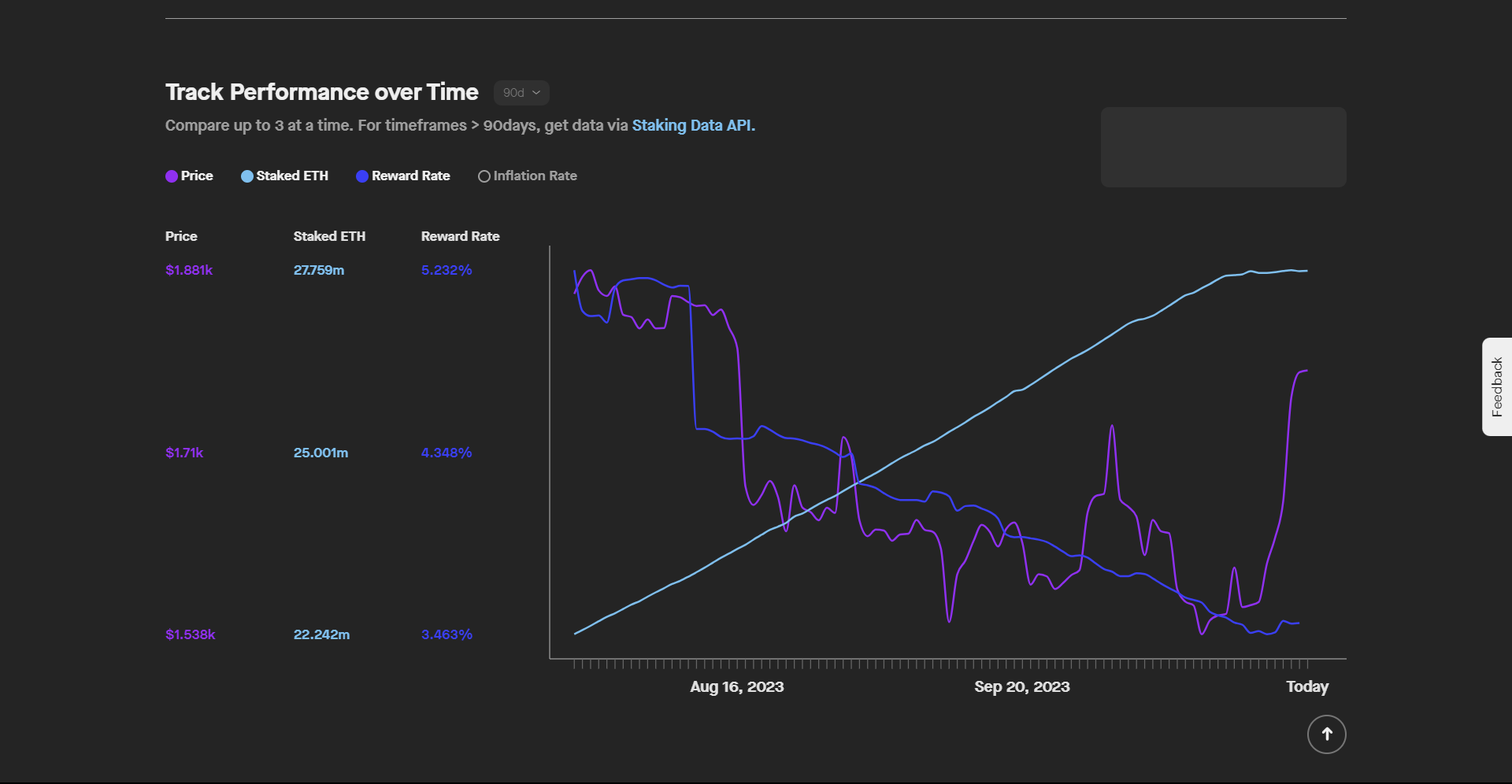The height and width of the screenshot is (784, 1512).
Task: Toggle the Reward Rate series
Action: coord(403,176)
